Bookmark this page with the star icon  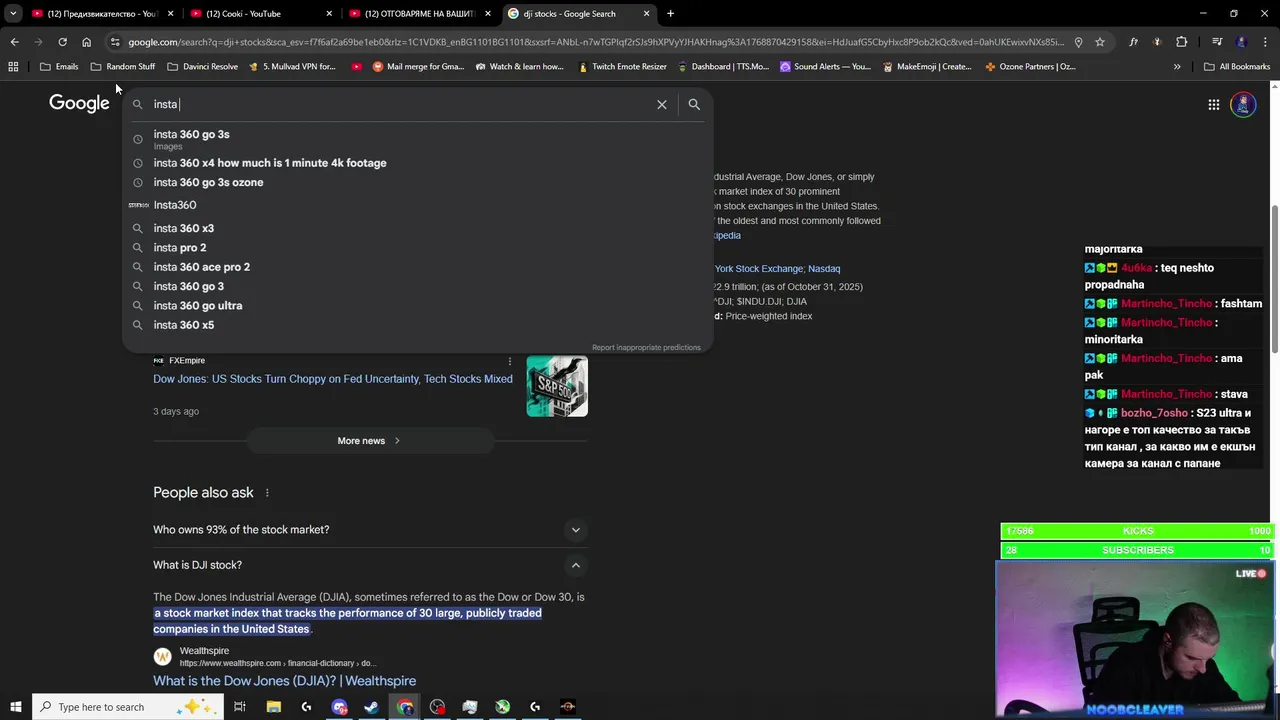pyautogui.click(x=1100, y=42)
